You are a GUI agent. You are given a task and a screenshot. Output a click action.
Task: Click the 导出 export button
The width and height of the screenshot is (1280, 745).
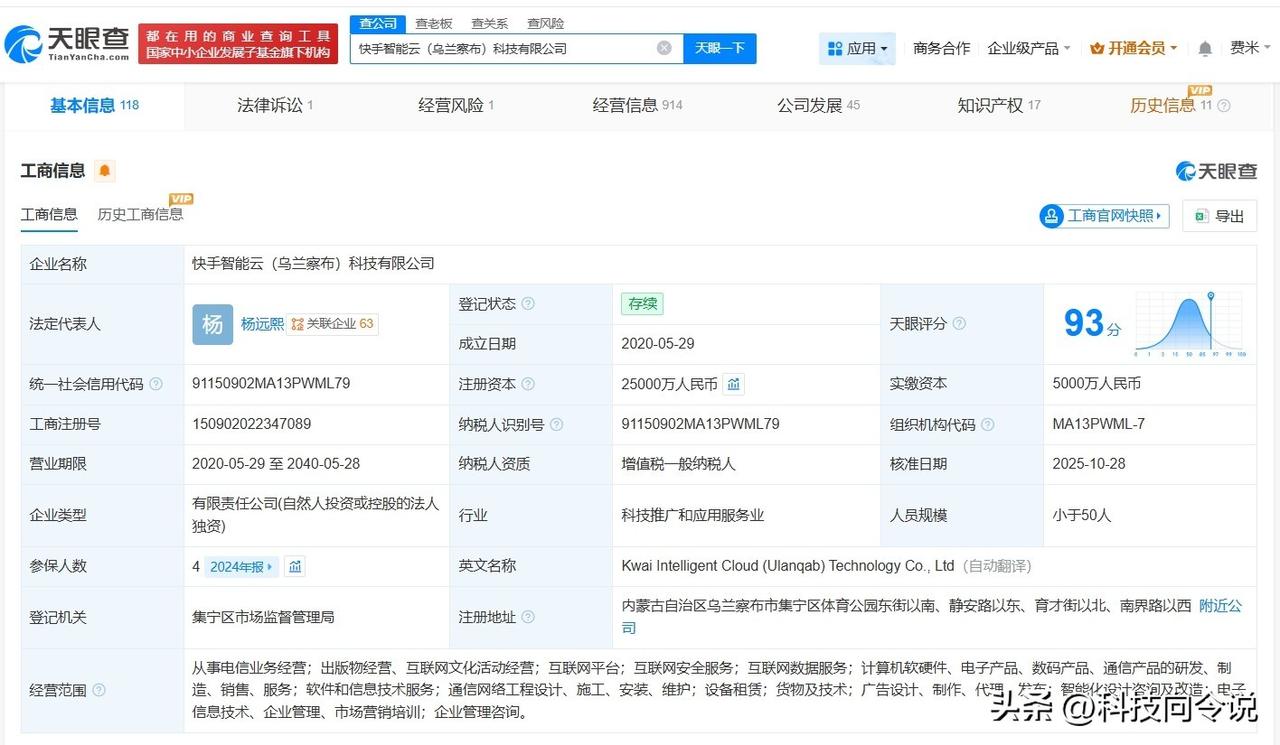[x=1219, y=216]
